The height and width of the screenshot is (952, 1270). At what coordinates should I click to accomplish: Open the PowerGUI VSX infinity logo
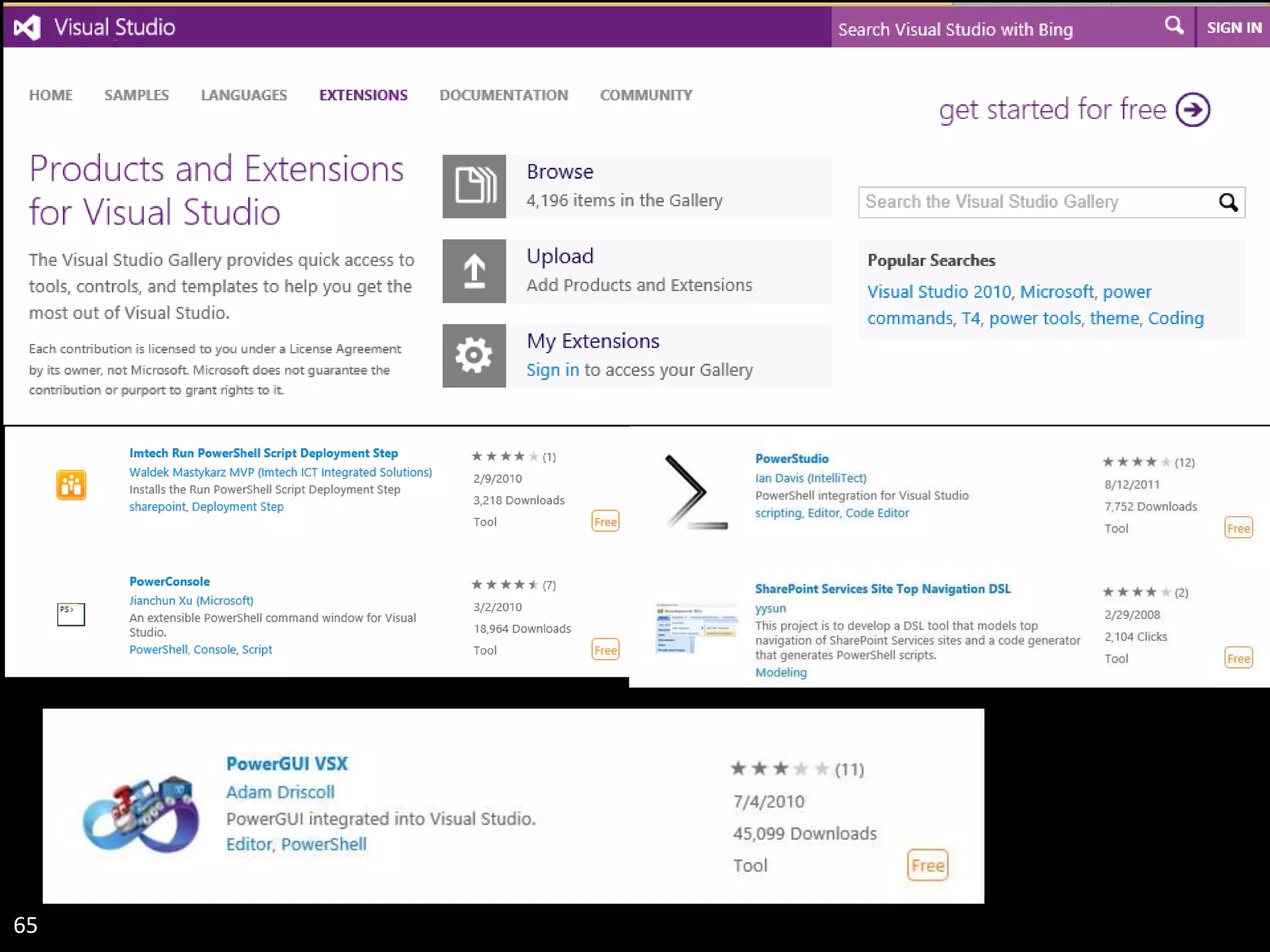(x=141, y=814)
